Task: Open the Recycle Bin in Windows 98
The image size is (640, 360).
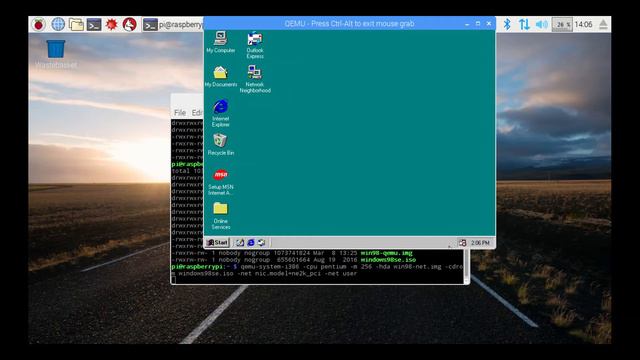Action: (x=220, y=144)
